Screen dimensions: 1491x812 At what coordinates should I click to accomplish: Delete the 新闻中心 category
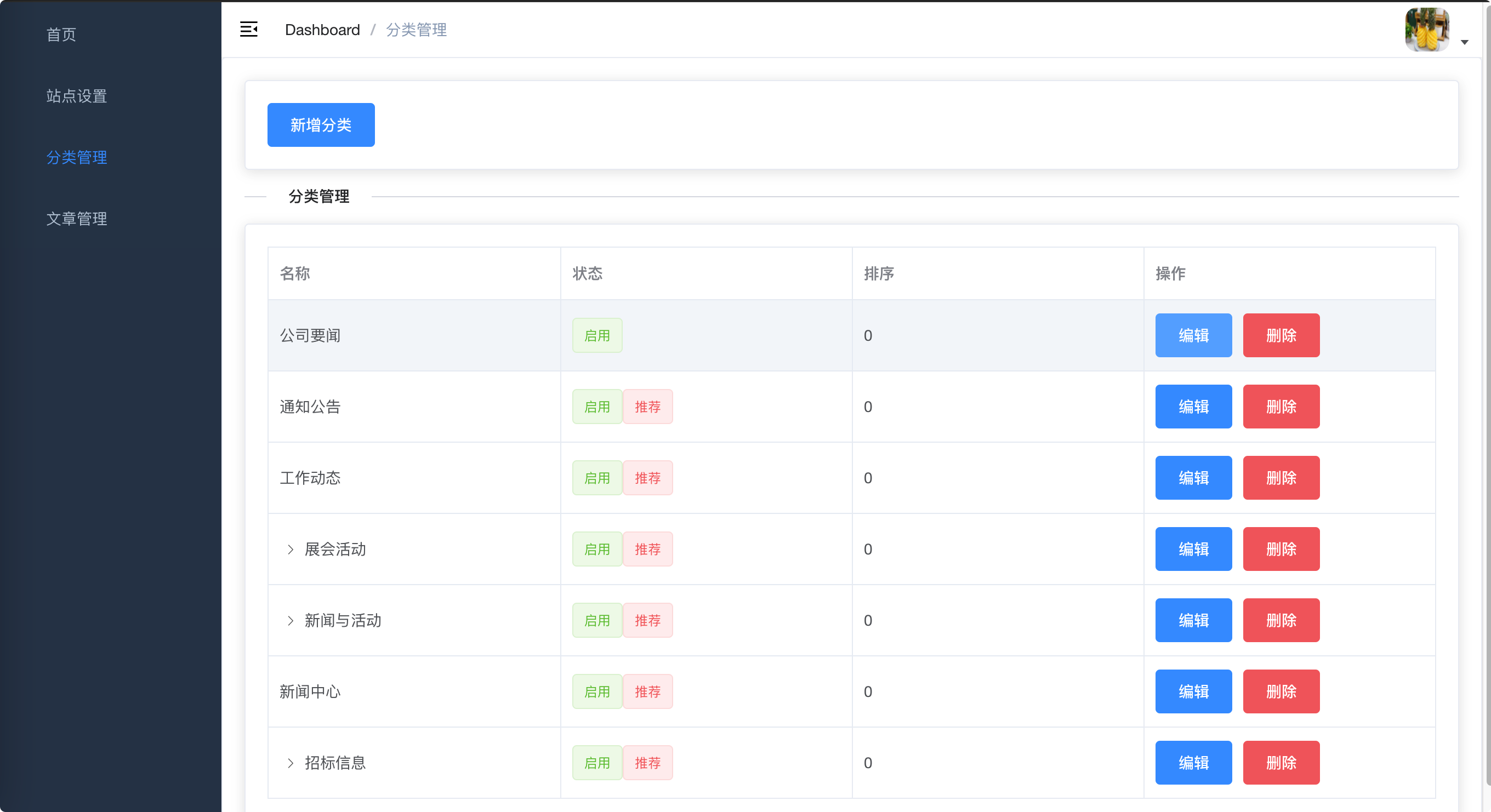point(1281,691)
